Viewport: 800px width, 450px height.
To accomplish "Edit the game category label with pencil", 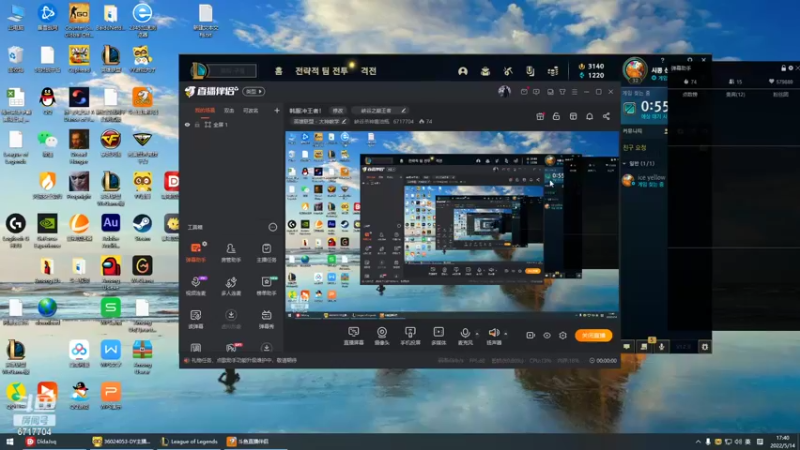I will [319, 121].
